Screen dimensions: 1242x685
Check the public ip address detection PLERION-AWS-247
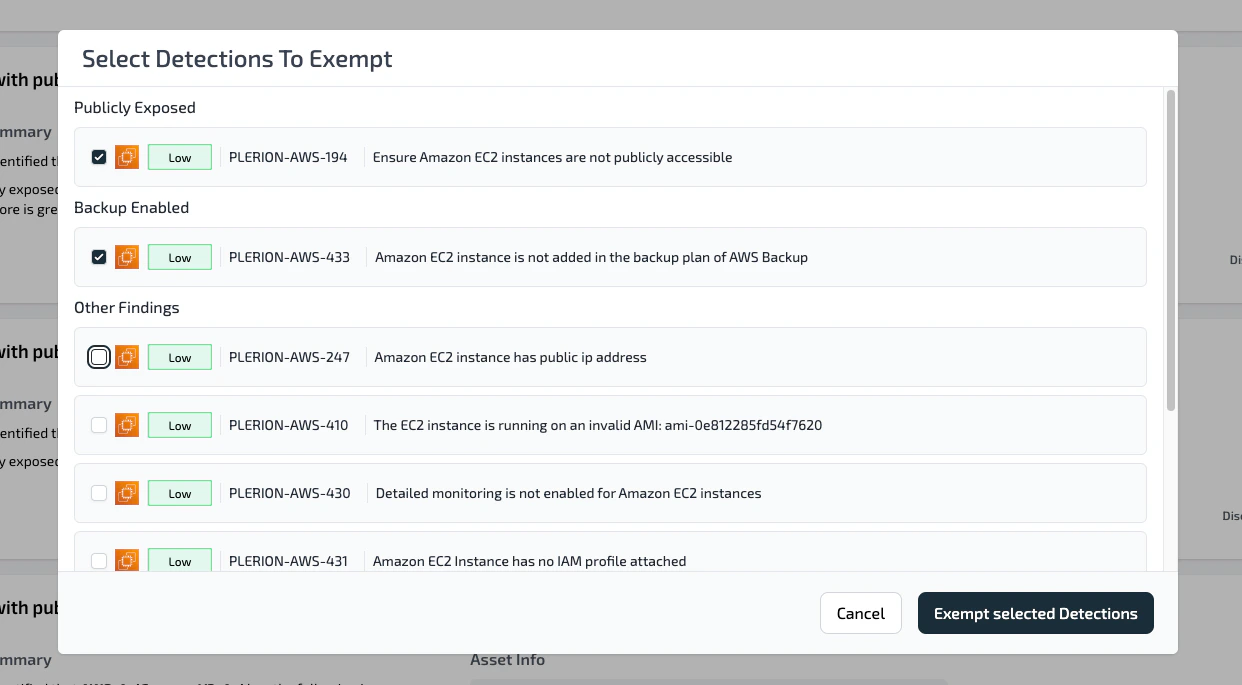pyautogui.click(x=99, y=357)
